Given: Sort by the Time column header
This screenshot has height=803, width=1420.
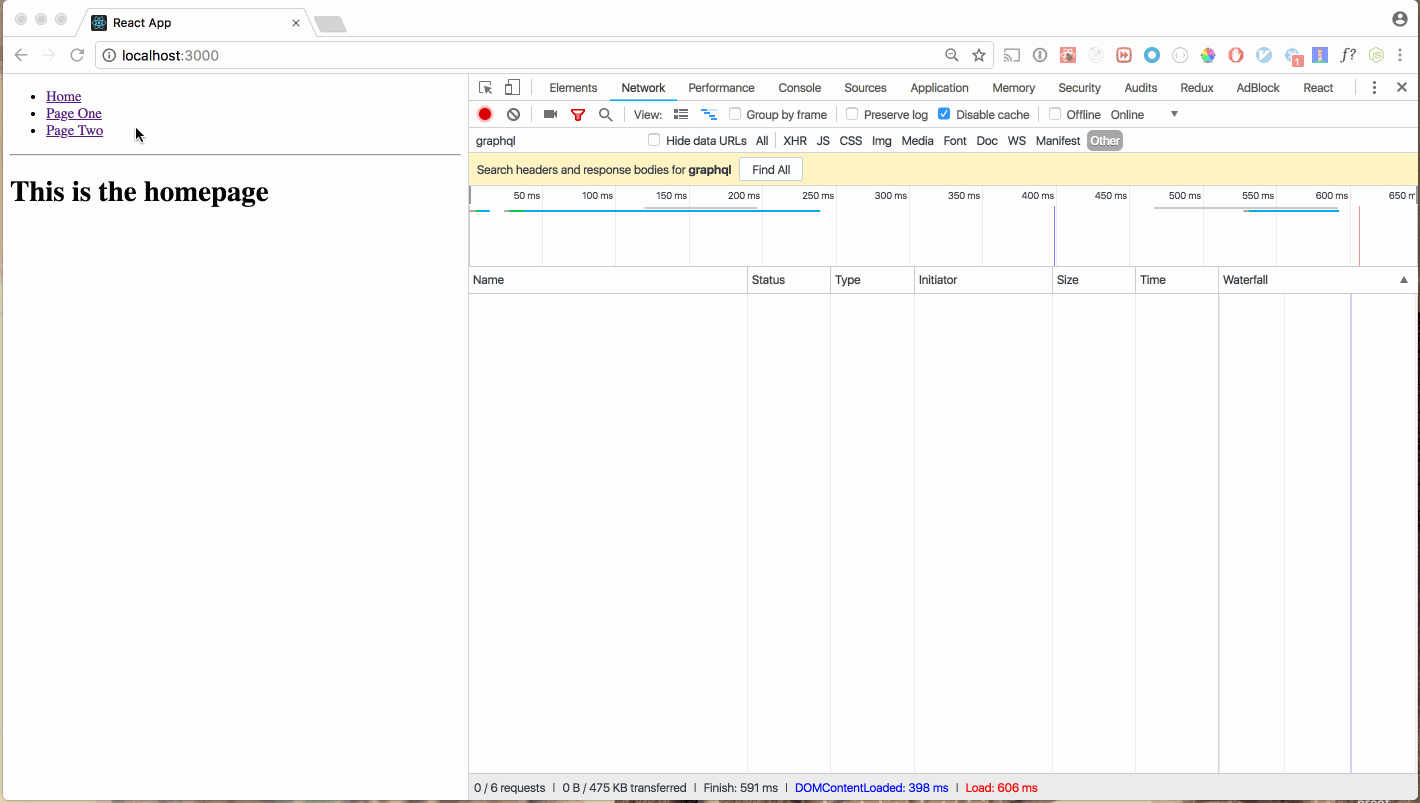Looking at the screenshot, I should [x=1177, y=280].
